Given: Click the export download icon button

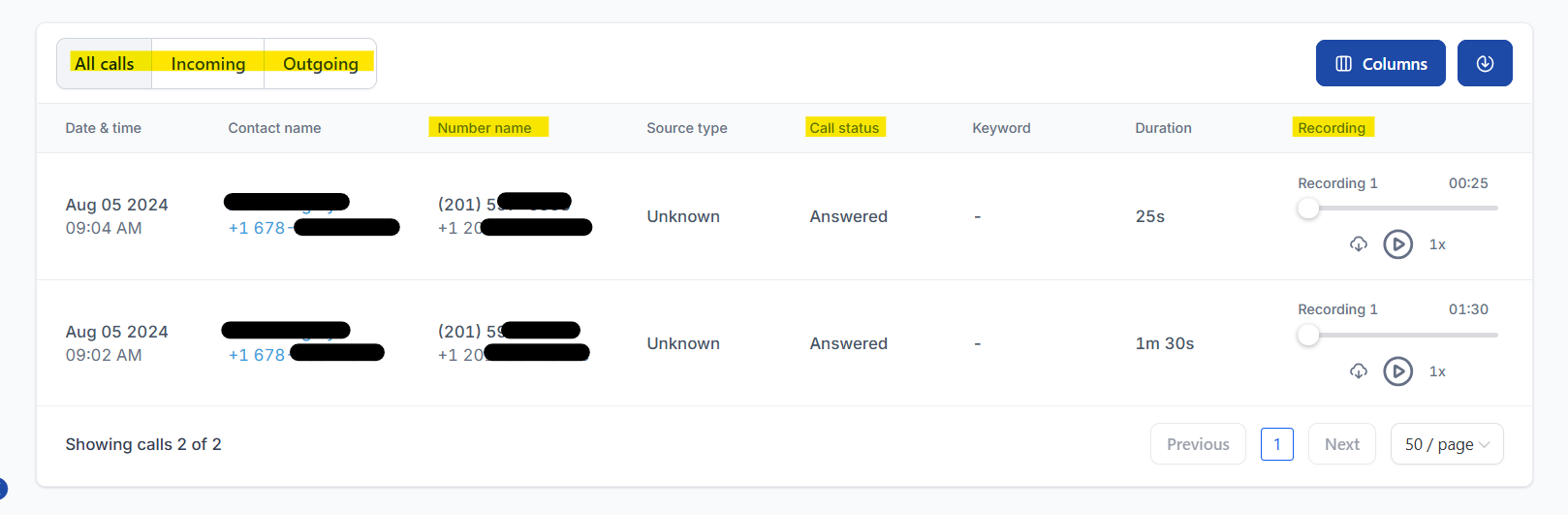Looking at the screenshot, I should point(1485,63).
